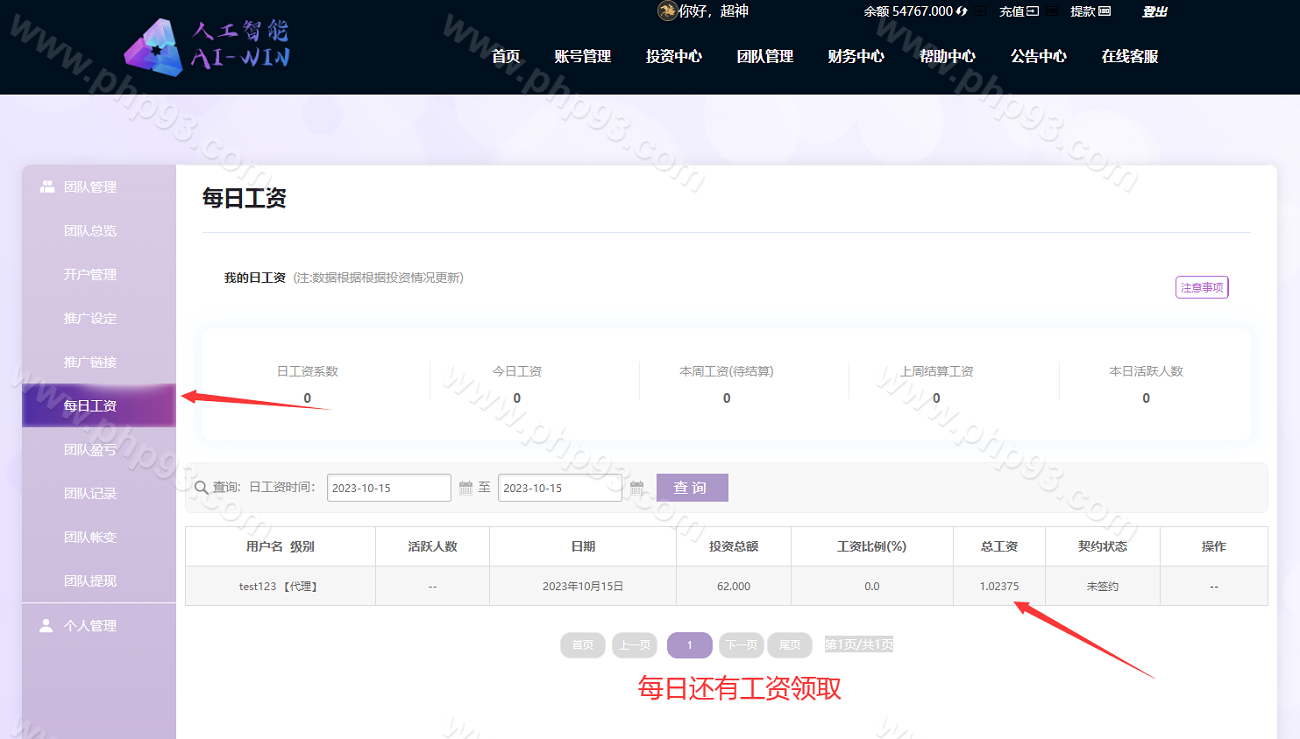This screenshot has height=739, width=1300.
Task: Expand the 个人管理 sidebar section
Action: pos(90,626)
